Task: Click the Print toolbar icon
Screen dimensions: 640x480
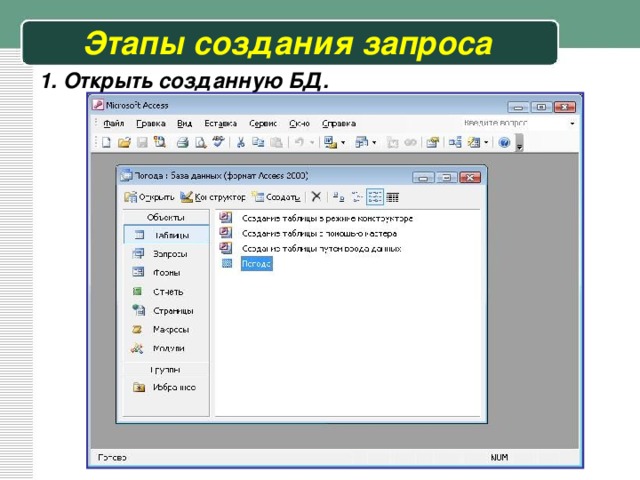Action: [x=182, y=142]
